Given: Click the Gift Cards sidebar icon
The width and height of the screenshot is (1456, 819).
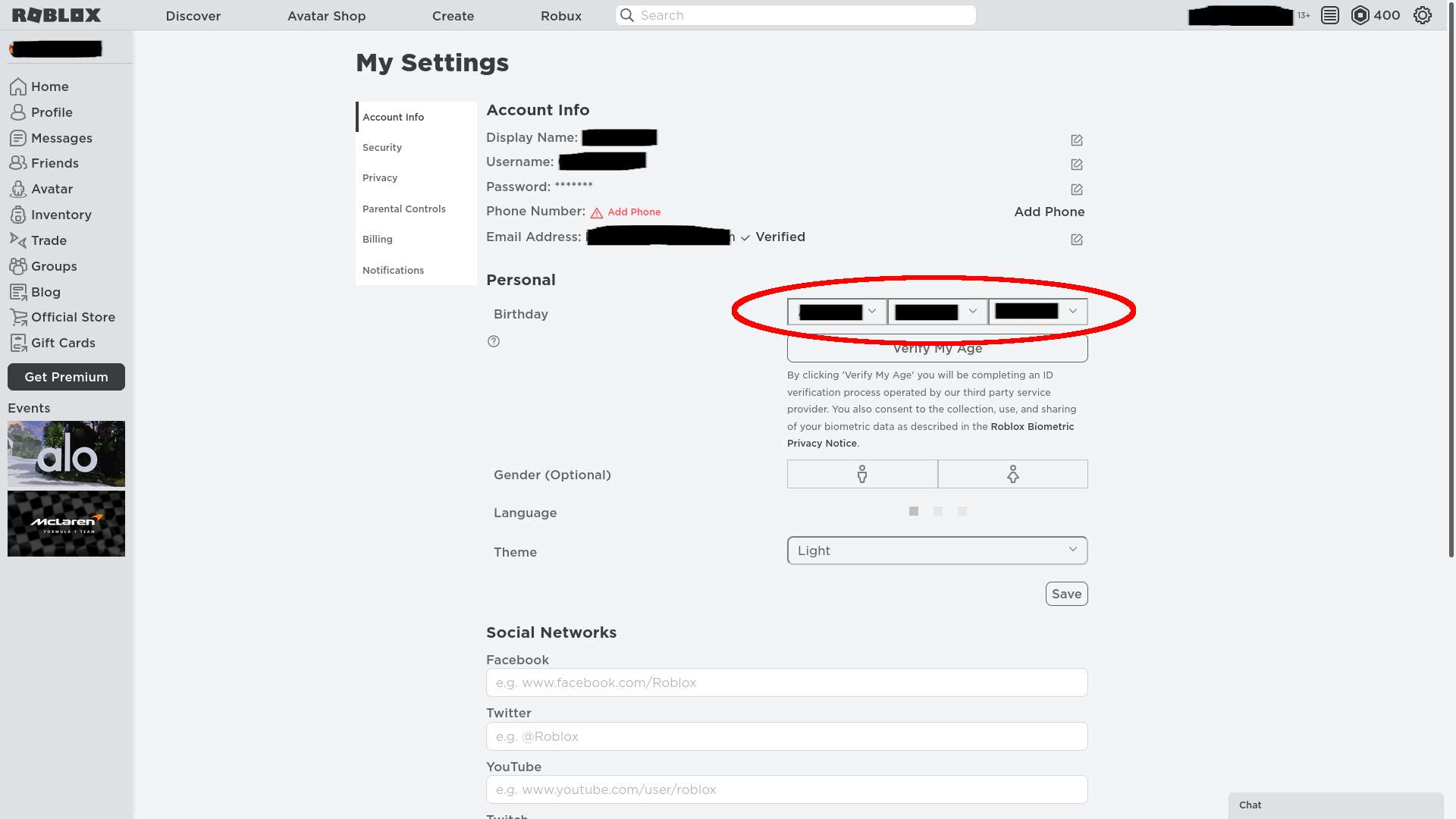Looking at the screenshot, I should tap(18, 343).
